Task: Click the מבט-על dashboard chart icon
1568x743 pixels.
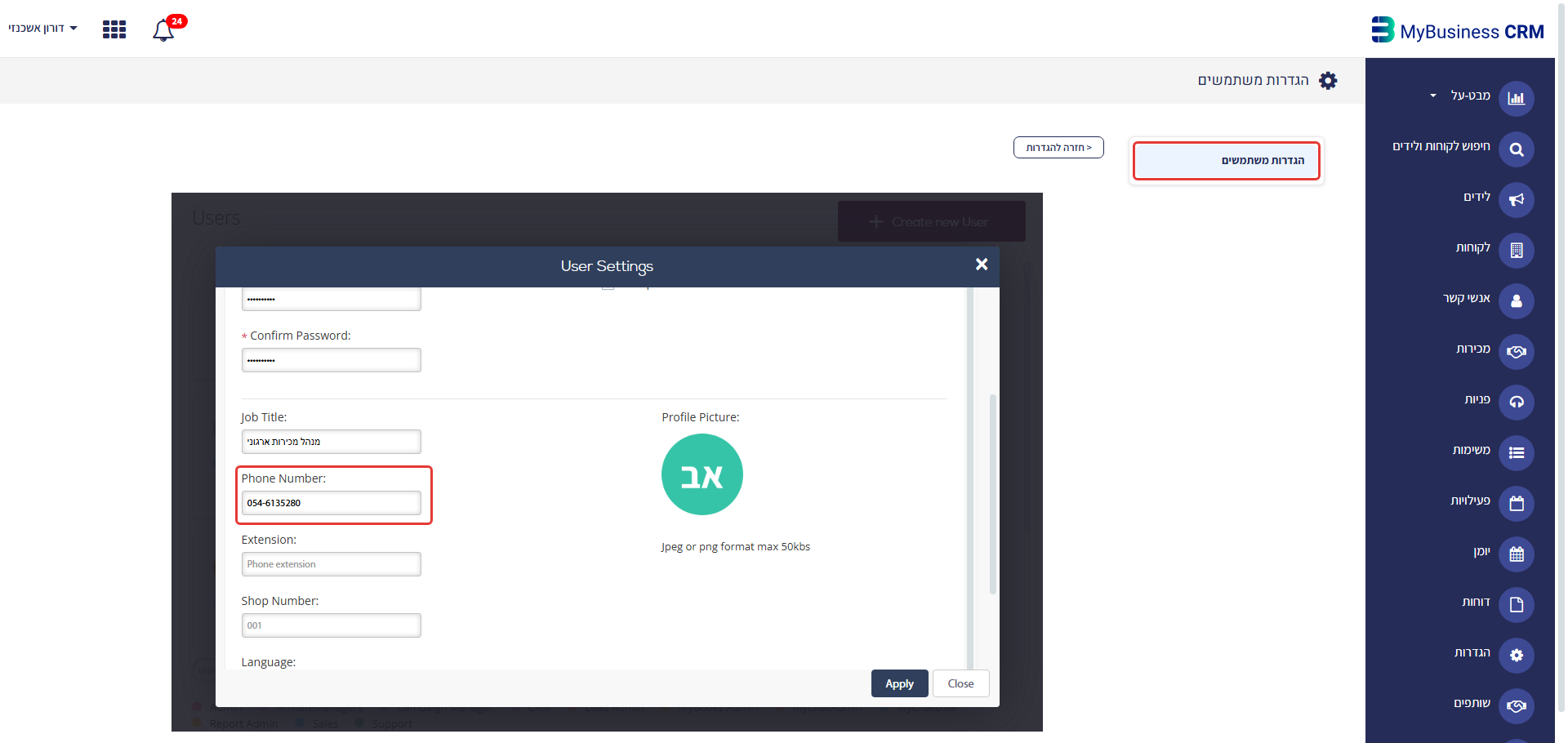Action: pyautogui.click(x=1517, y=99)
